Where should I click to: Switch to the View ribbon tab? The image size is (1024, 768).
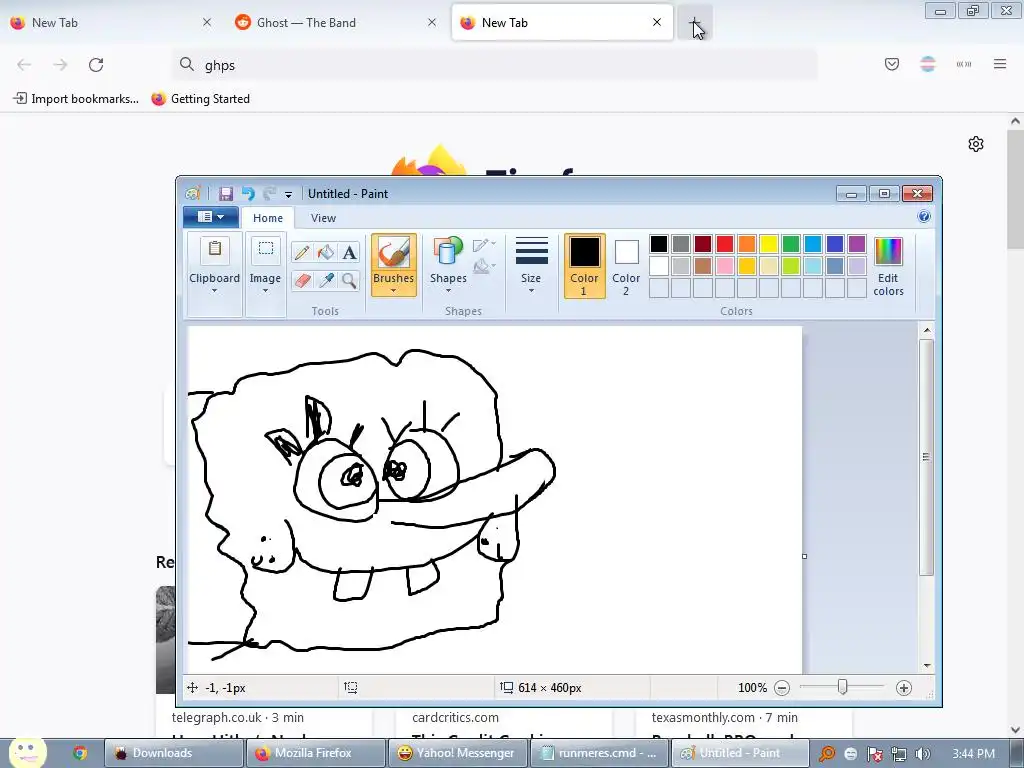tap(323, 218)
